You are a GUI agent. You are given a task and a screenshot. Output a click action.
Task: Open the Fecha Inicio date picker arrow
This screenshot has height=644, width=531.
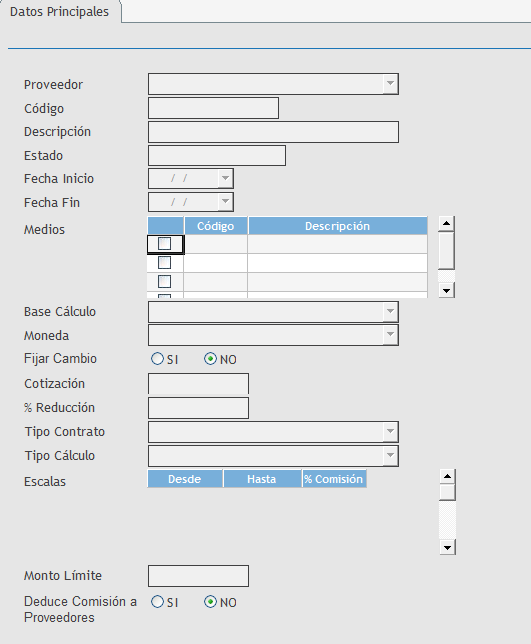[x=225, y=179]
